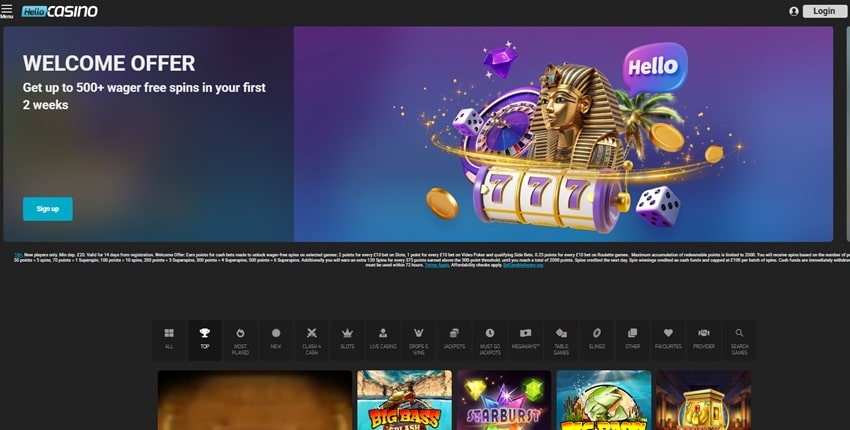Open the Search Games magnifier
Image resolution: width=850 pixels, height=430 pixels.
tap(739, 340)
